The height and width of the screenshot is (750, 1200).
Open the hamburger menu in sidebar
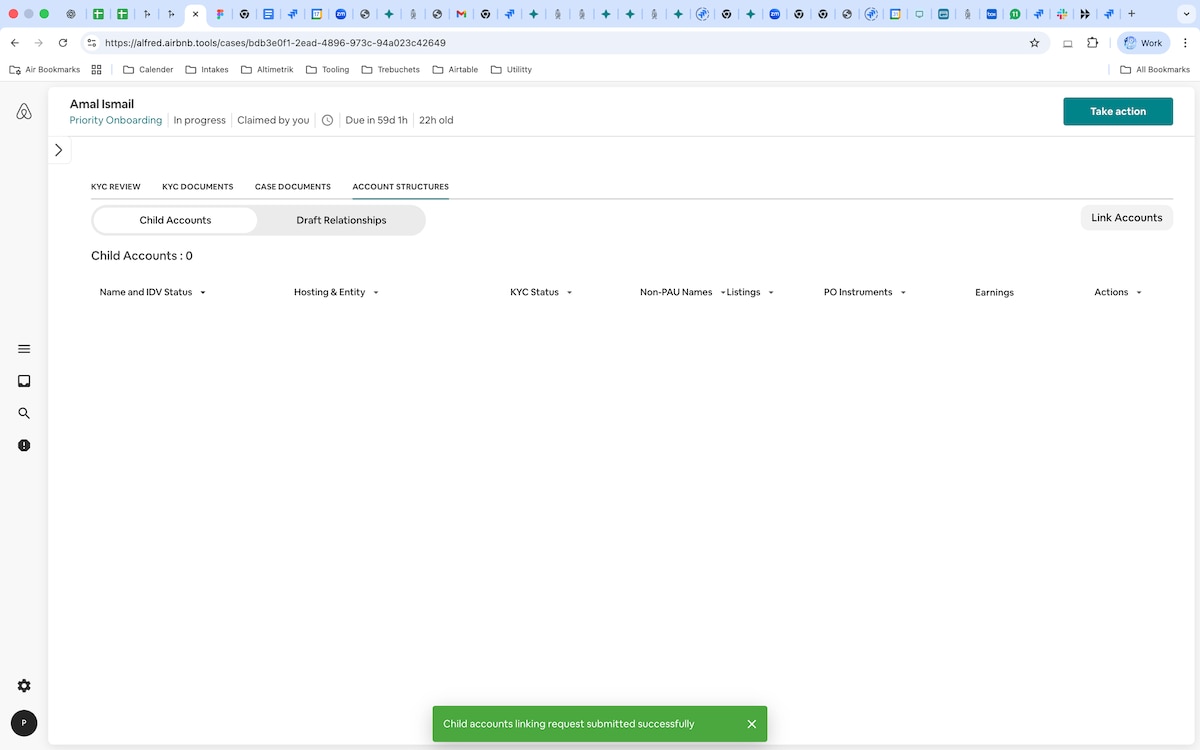[24, 349]
